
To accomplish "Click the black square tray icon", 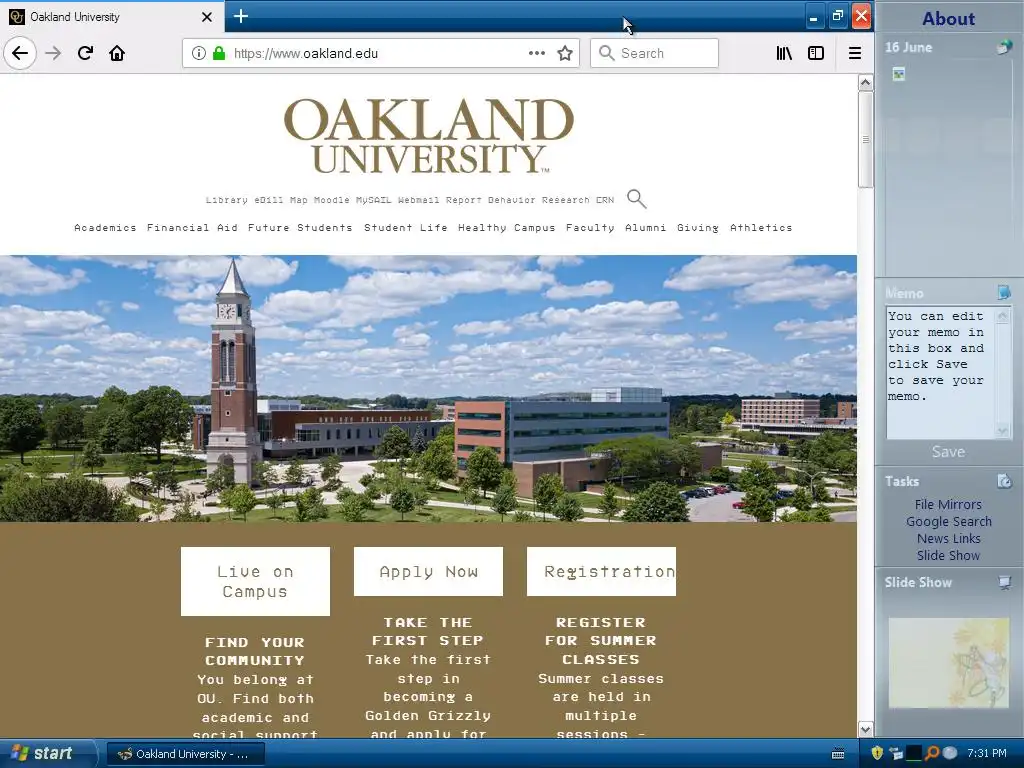I will (x=914, y=753).
